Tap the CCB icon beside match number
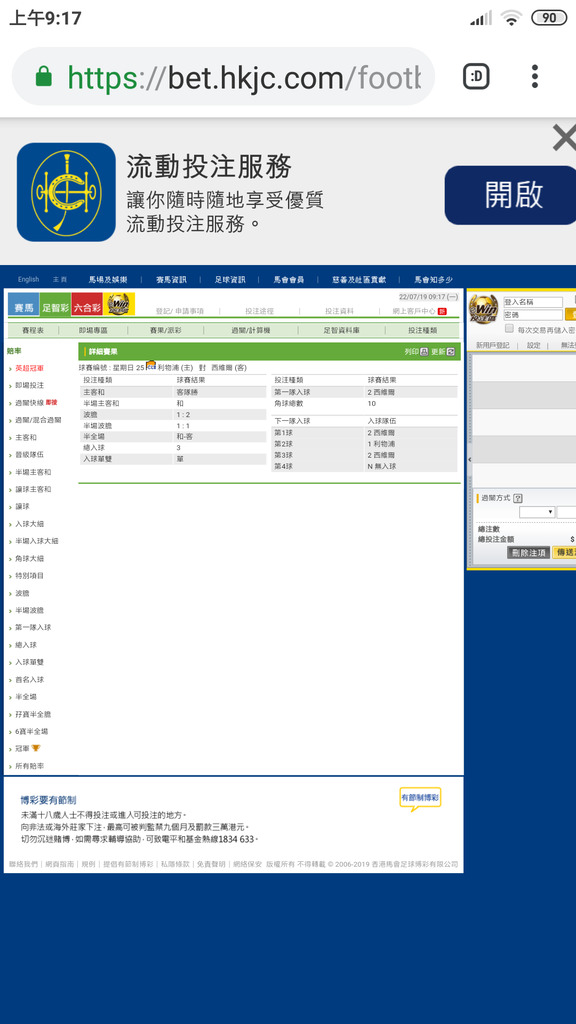The image size is (576, 1024). click(x=151, y=365)
